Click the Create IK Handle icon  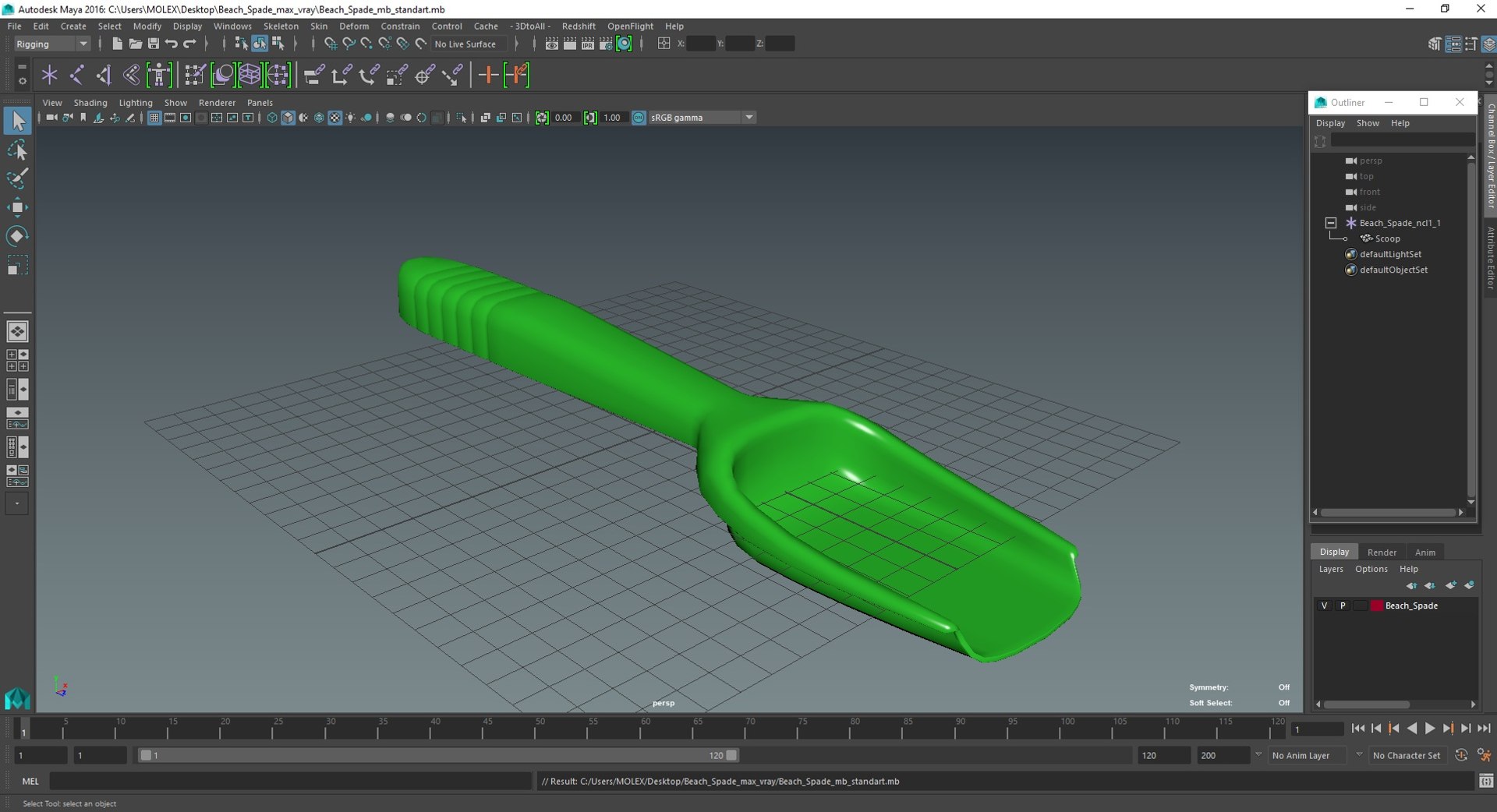pos(104,75)
